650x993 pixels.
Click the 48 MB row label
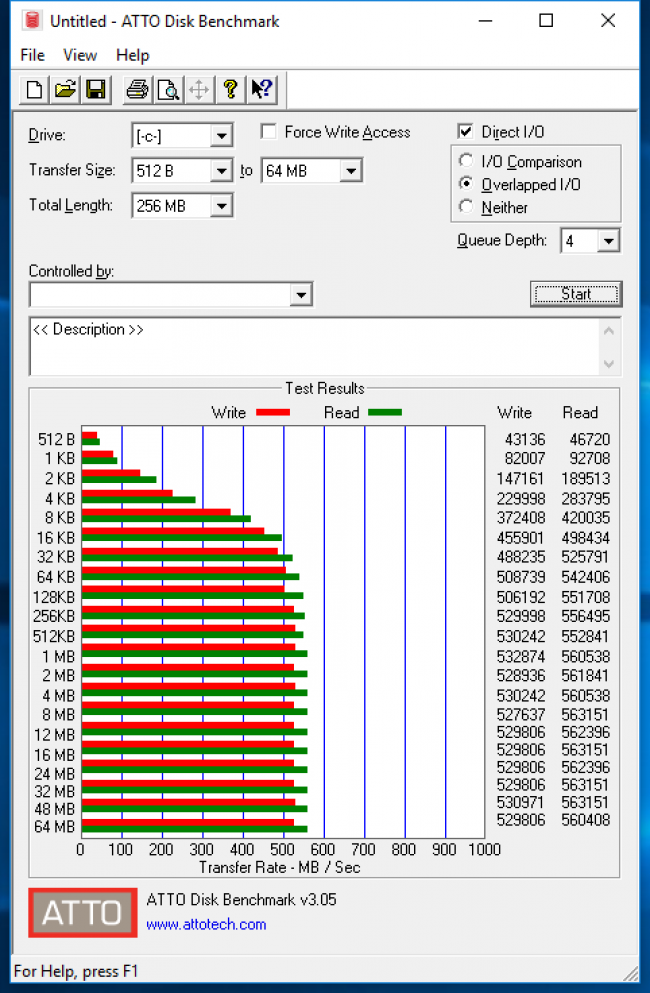[54, 809]
